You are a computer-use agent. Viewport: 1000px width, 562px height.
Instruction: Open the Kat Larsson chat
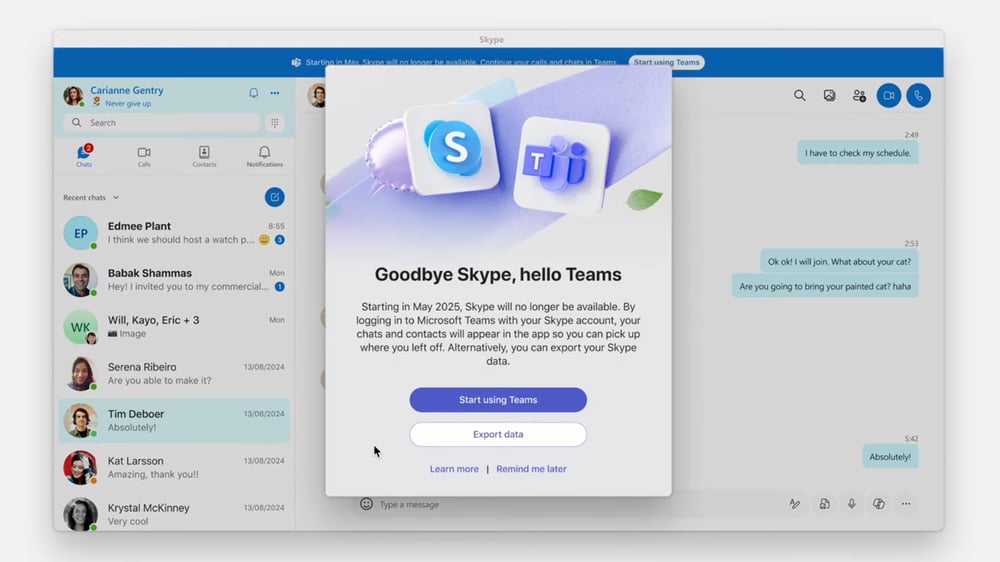(x=173, y=468)
